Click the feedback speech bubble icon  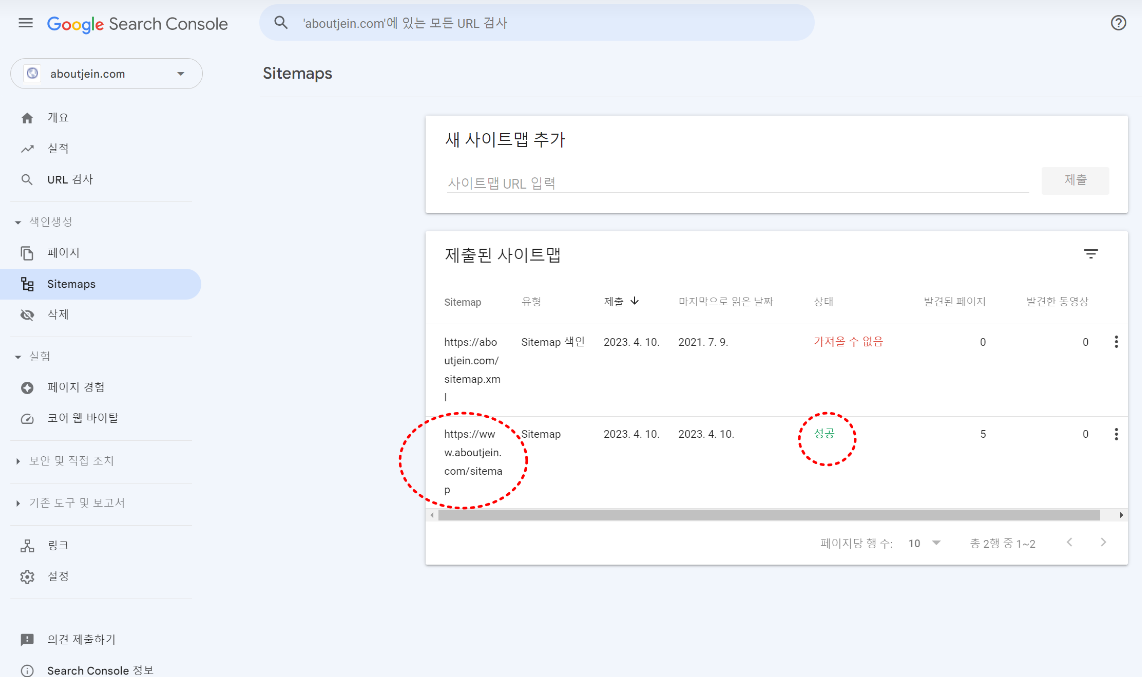[x=27, y=640]
